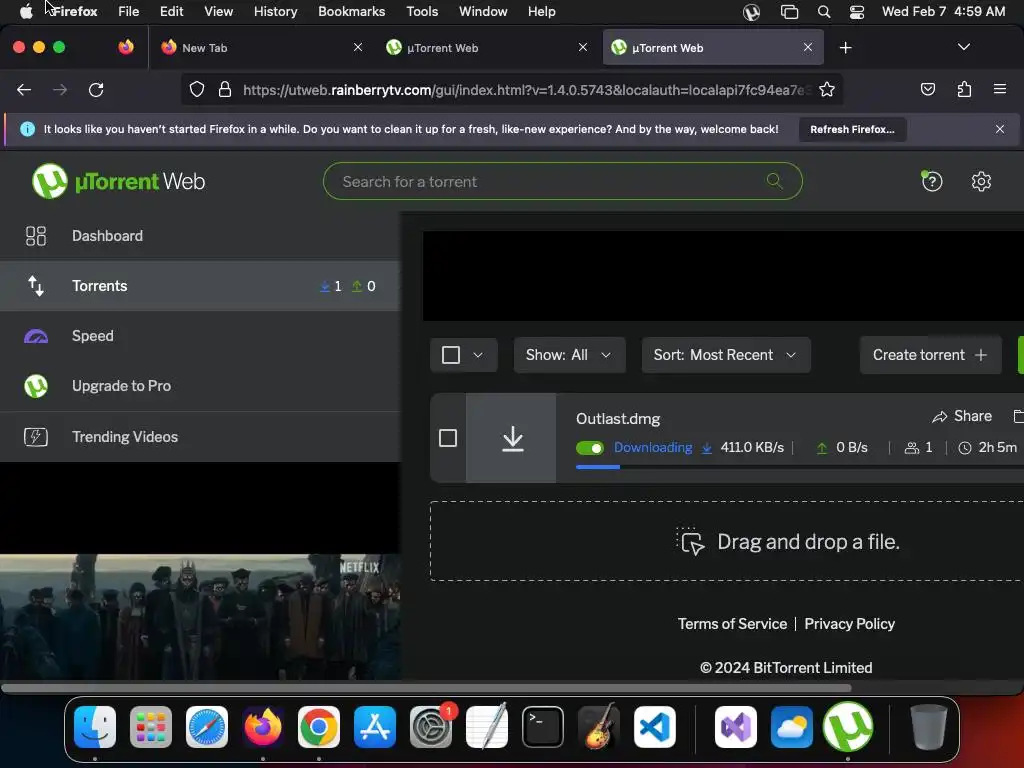
Task: Open the Tools menu in menu bar
Action: (x=422, y=11)
